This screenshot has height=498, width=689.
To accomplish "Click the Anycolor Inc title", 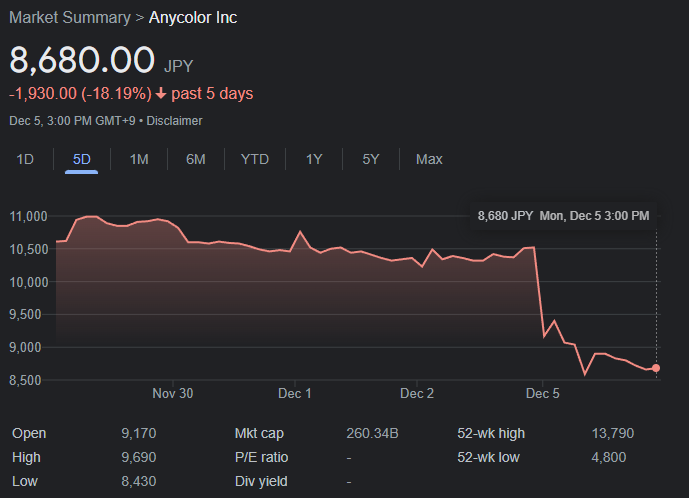I will pyautogui.click(x=193, y=18).
